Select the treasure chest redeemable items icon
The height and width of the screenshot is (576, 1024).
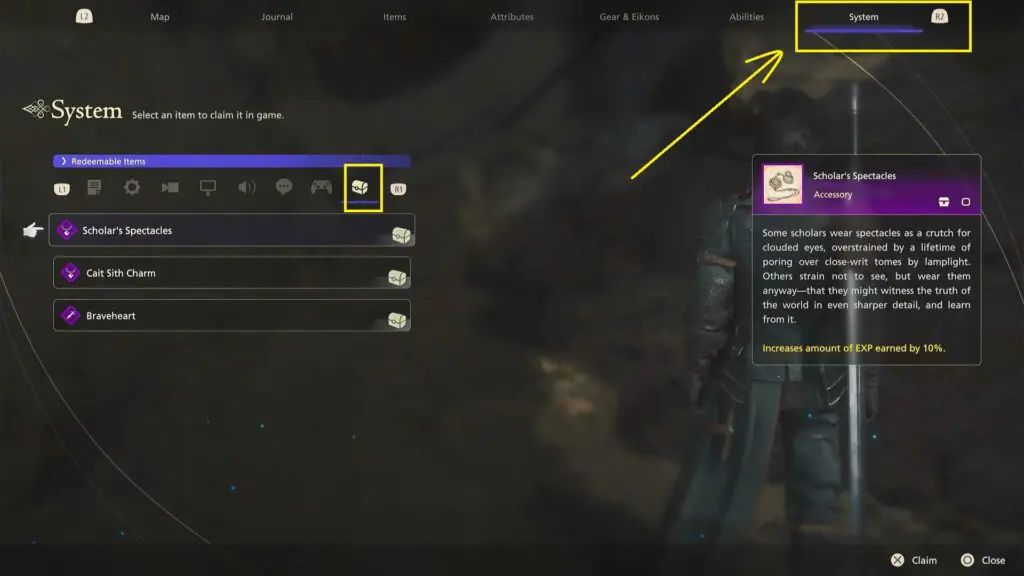[360, 187]
